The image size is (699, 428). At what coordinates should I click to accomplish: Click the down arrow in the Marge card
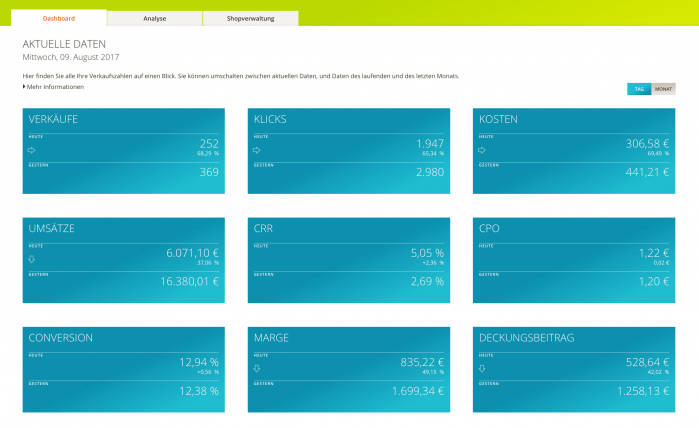pos(257,368)
